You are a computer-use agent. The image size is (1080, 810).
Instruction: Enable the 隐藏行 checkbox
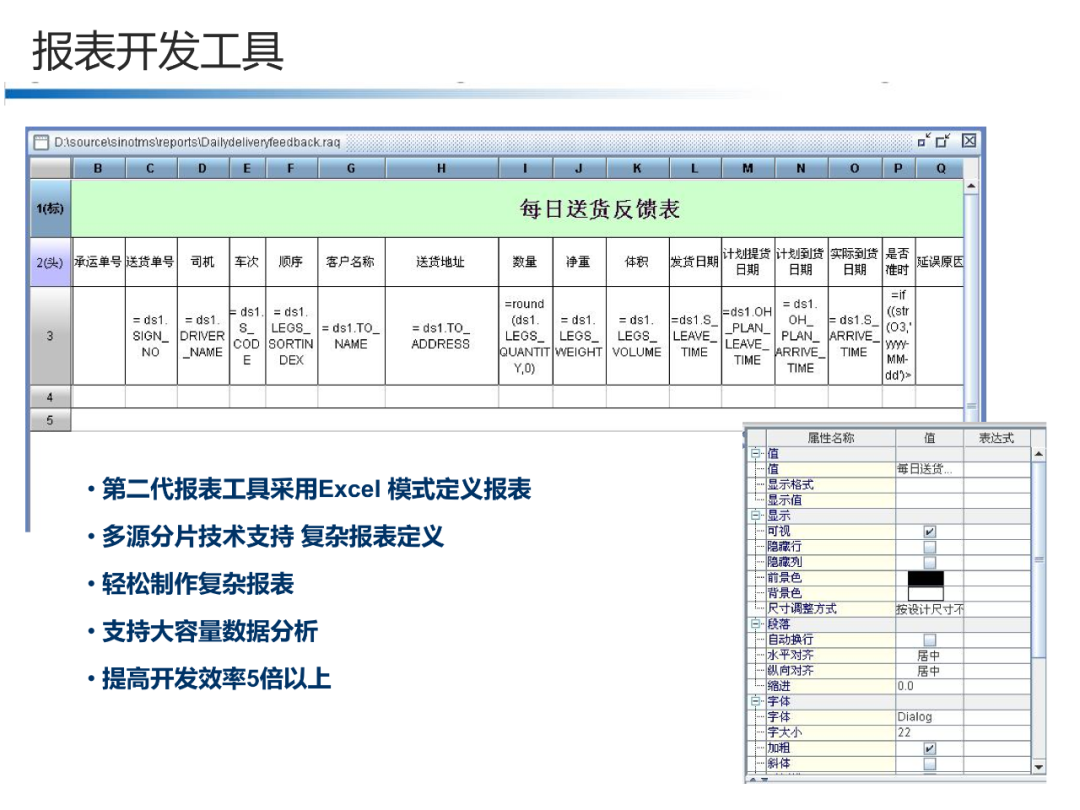point(930,548)
